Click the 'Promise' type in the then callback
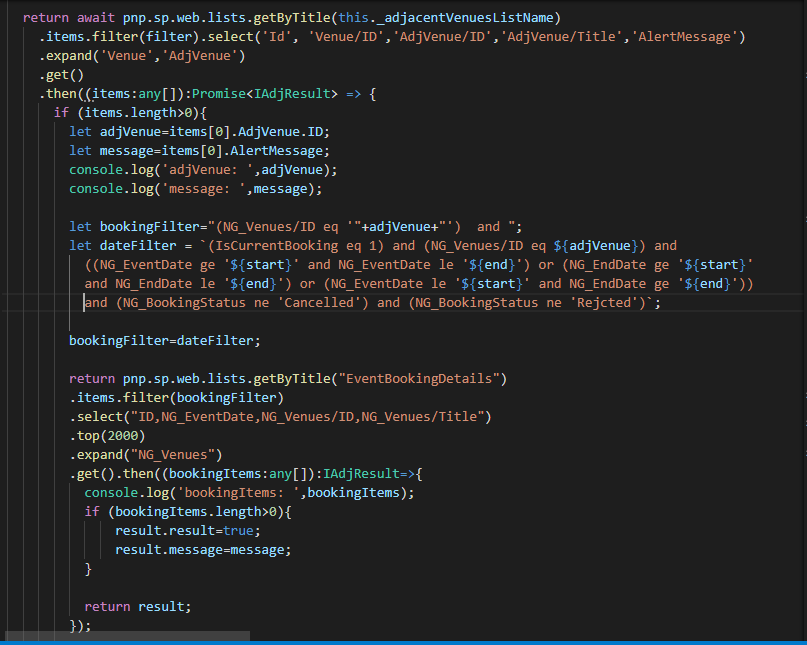The height and width of the screenshot is (645, 807). click(x=219, y=94)
